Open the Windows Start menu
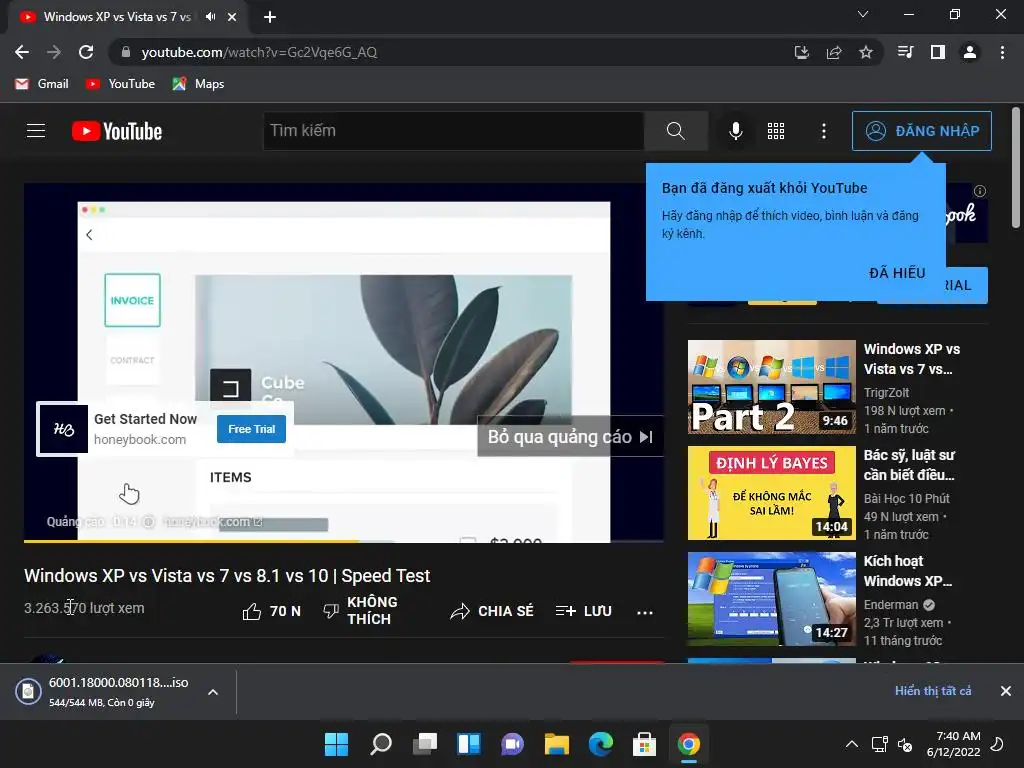Screen dimensions: 1024x768 coord(336,744)
